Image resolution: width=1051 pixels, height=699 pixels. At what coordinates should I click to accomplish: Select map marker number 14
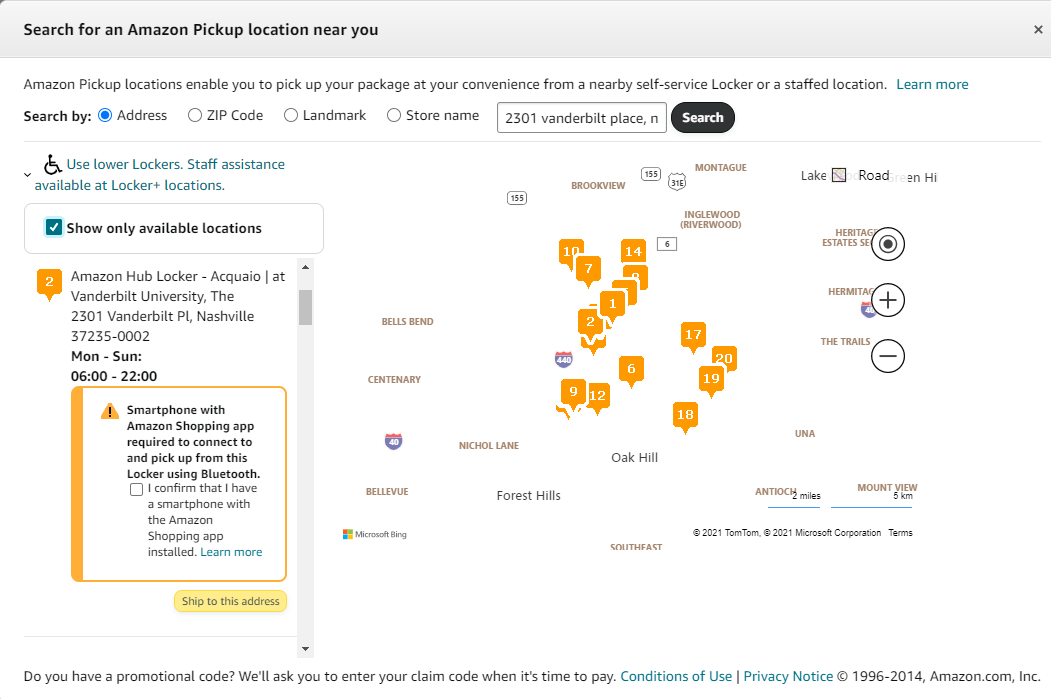pyautogui.click(x=633, y=252)
